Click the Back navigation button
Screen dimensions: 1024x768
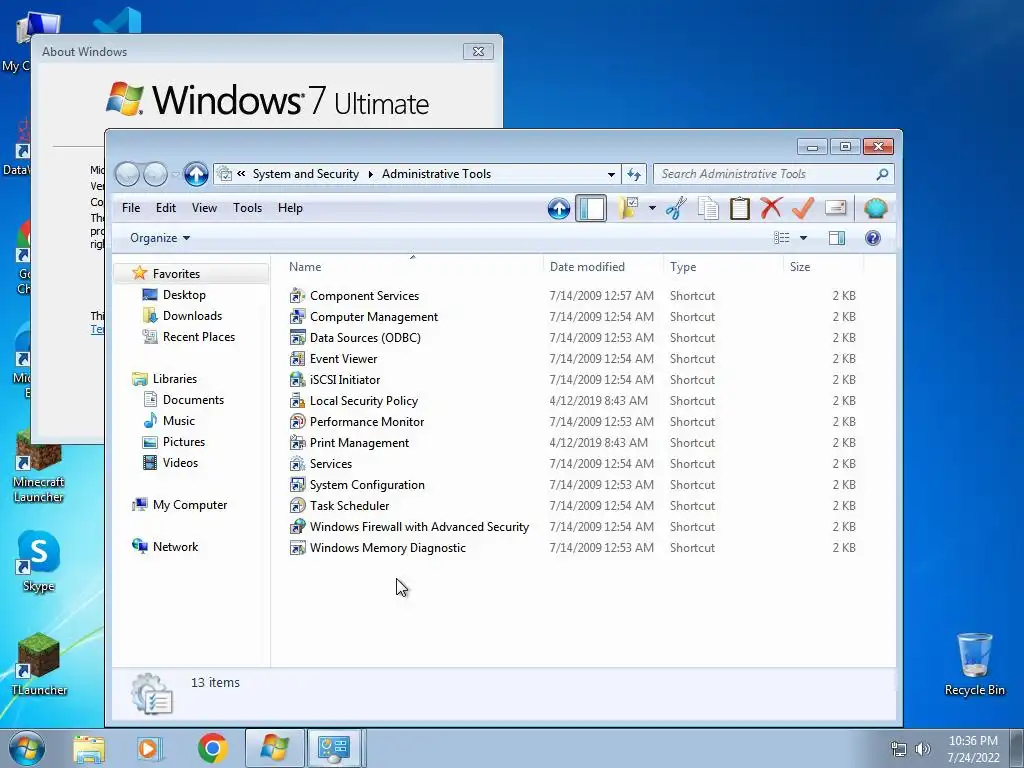click(127, 174)
